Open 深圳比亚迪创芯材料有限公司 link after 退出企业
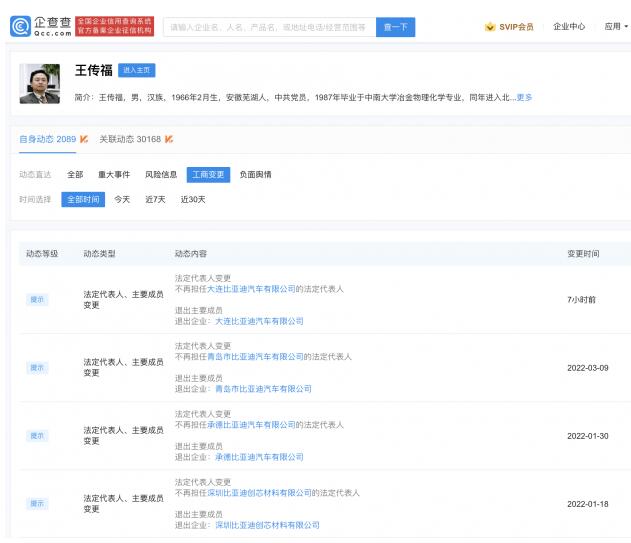The image size is (631, 543). click(267, 525)
